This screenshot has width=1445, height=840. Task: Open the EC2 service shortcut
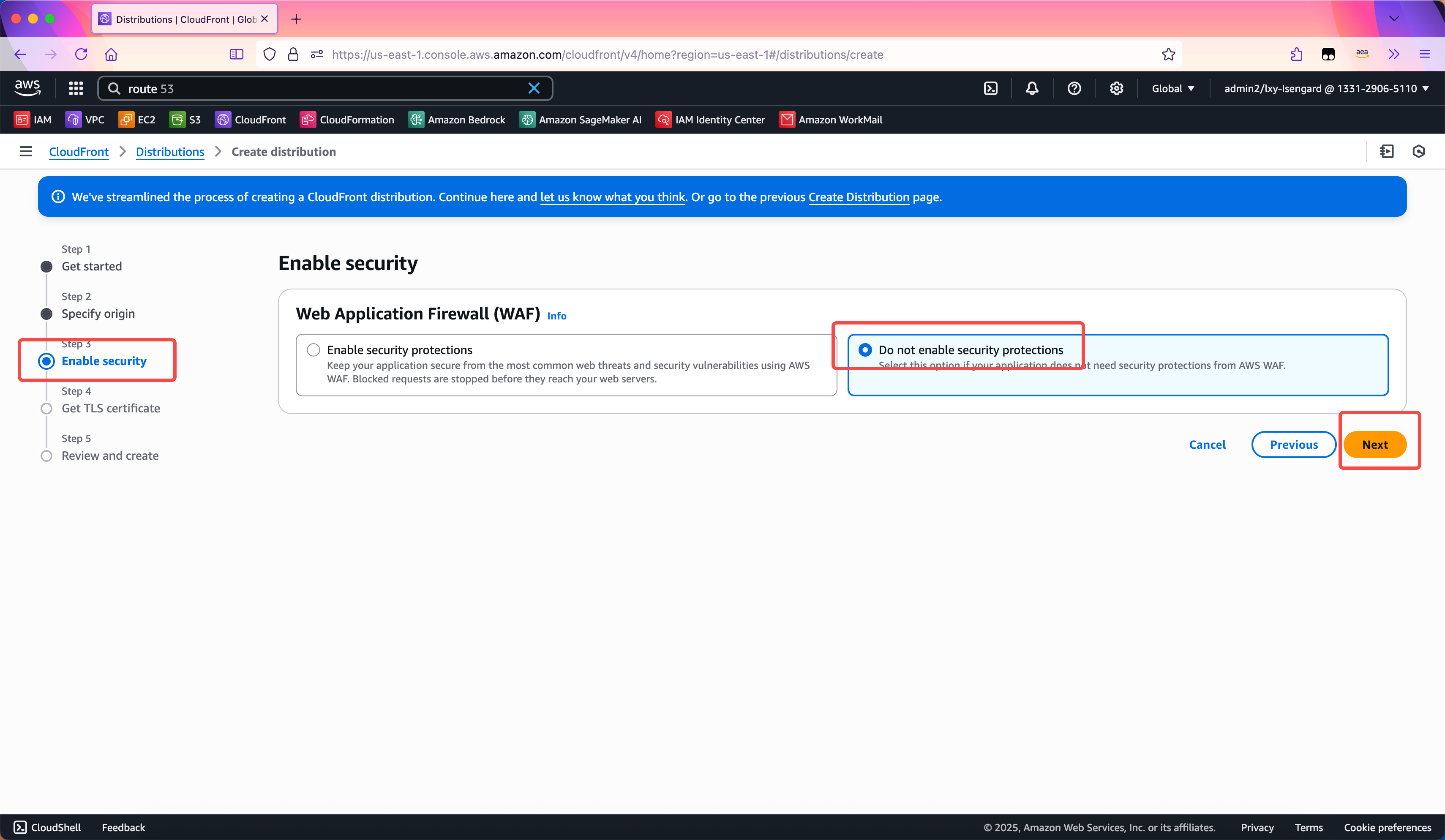click(136, 120)
